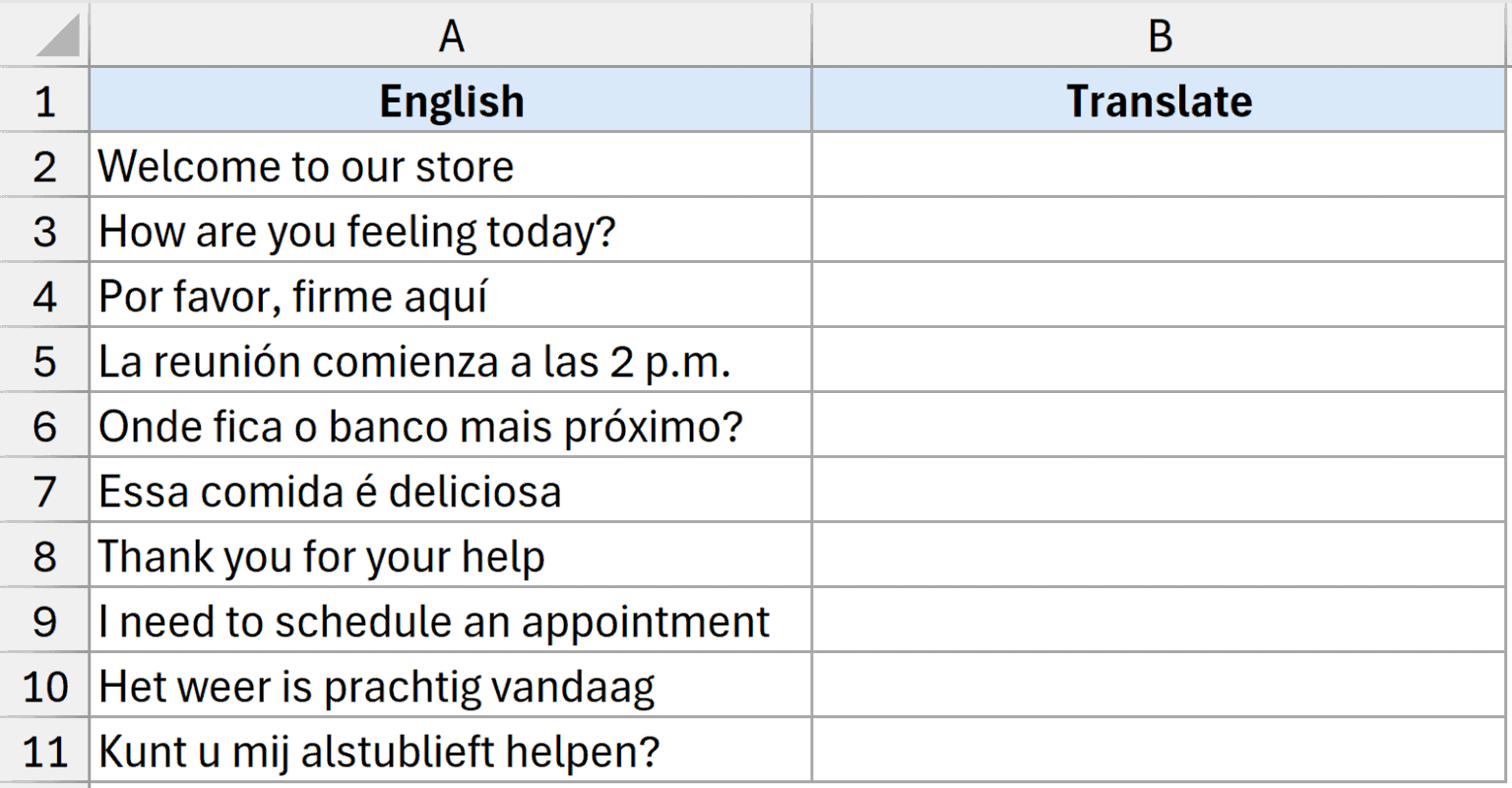Viewport: 1512px width, 788px height.
Task: Click the cell 'Essa comida é deliciosa'
Action: point(451,492)
